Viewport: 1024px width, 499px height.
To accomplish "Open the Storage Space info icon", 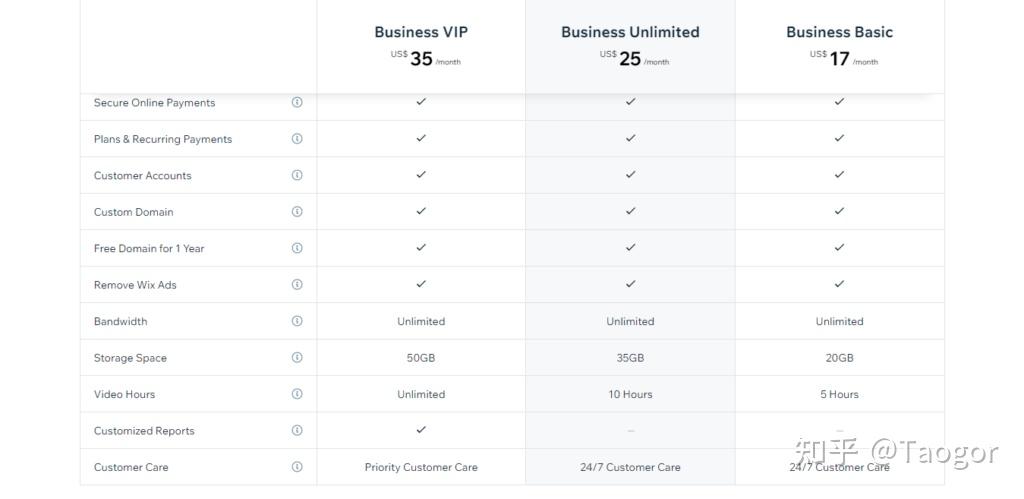I will pyautogui.click(x=297, y=358).
